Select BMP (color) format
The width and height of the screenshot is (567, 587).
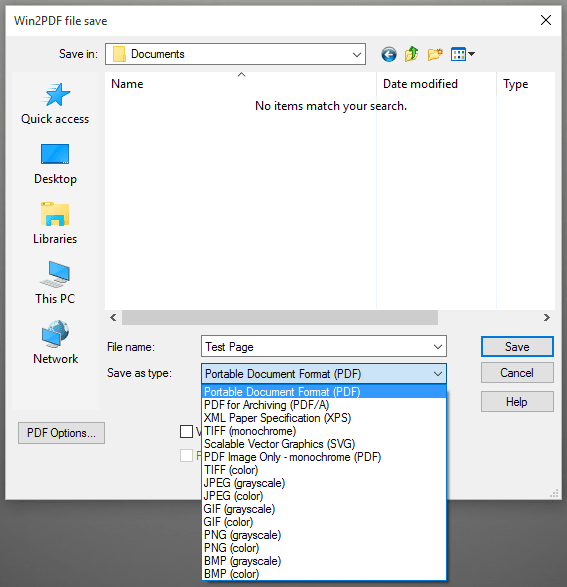coord(324,574)
